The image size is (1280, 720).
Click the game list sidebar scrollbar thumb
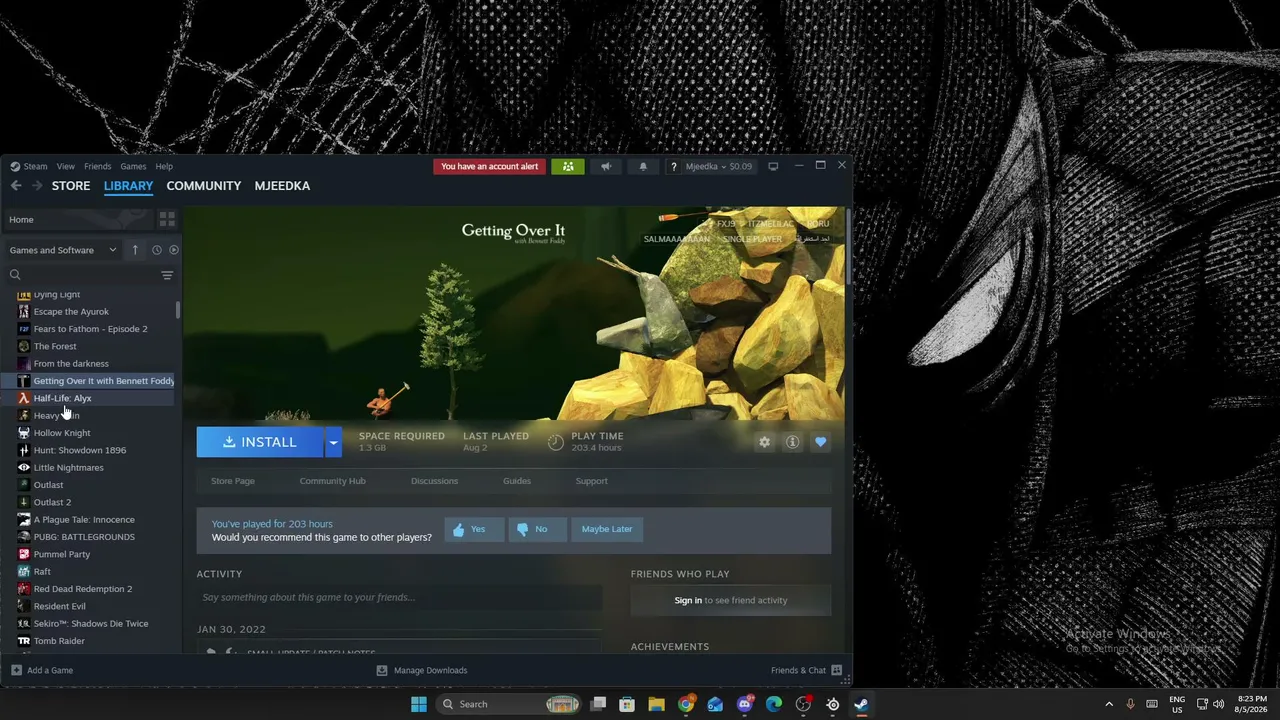coord(178,309)
